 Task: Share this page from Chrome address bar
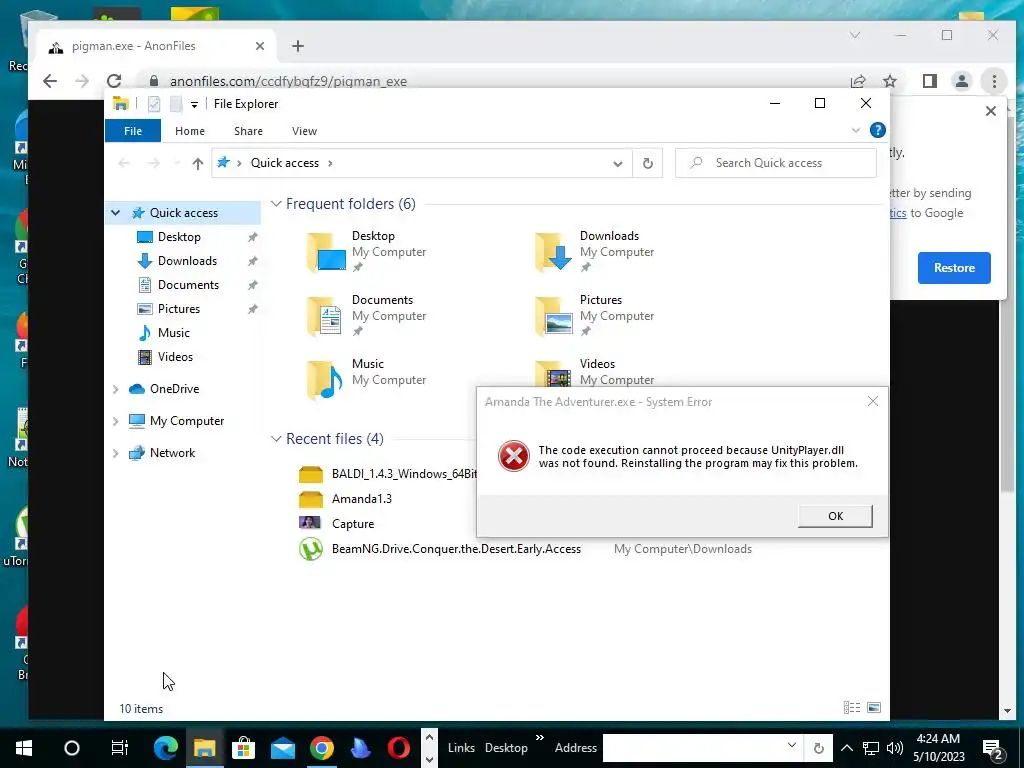pyautogui.click(x=857, y=81)
